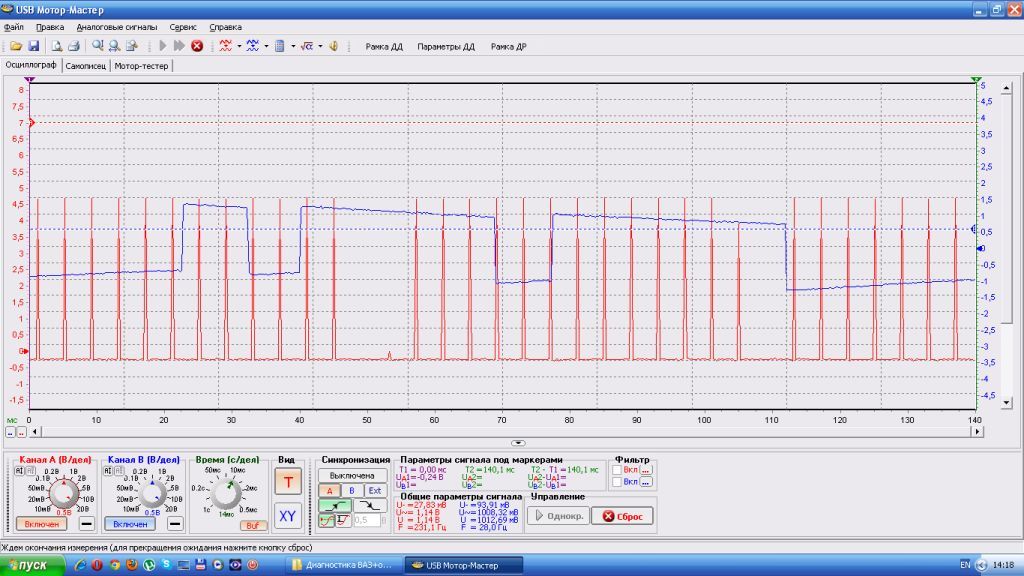Viewport: 1024px width, 576px height.
Task: Switch view to XY mode
Action: 287,516
